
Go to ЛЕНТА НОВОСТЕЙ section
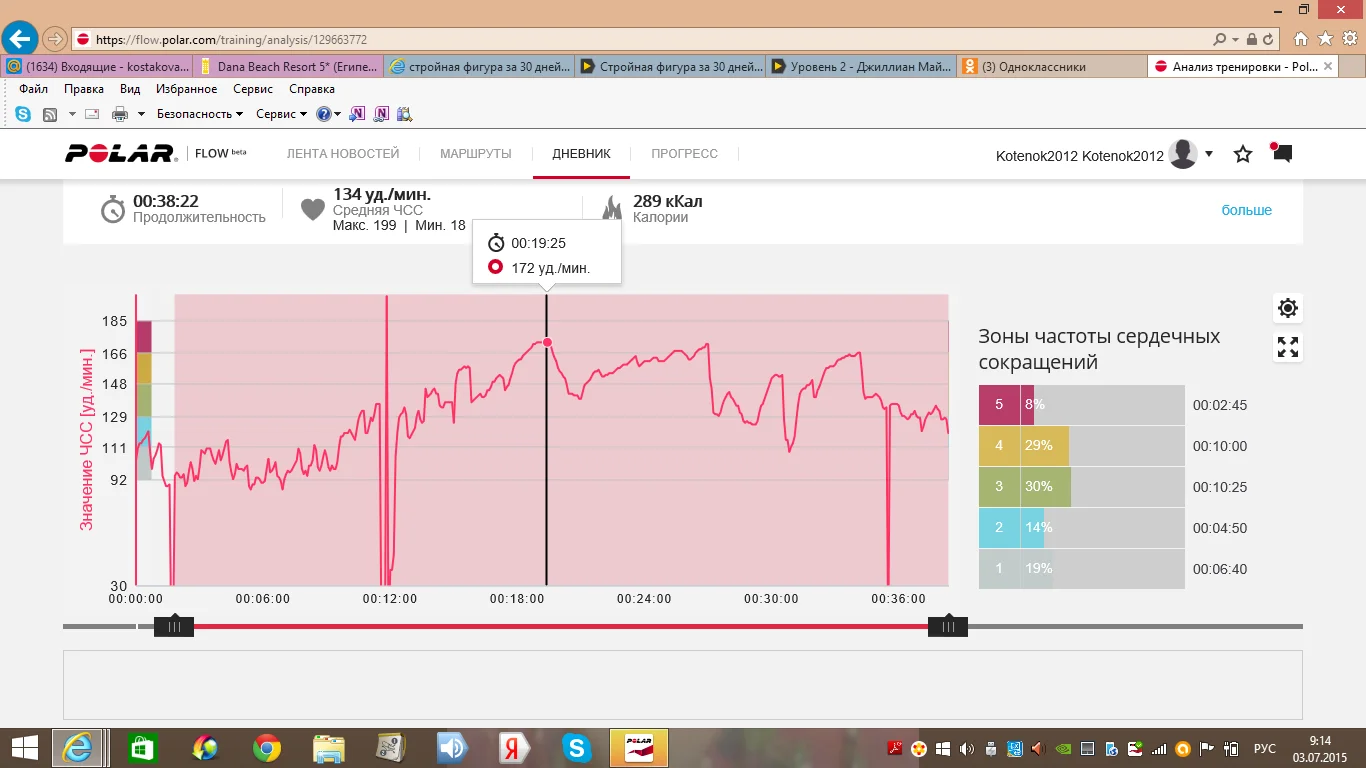[x=343, y=154]
